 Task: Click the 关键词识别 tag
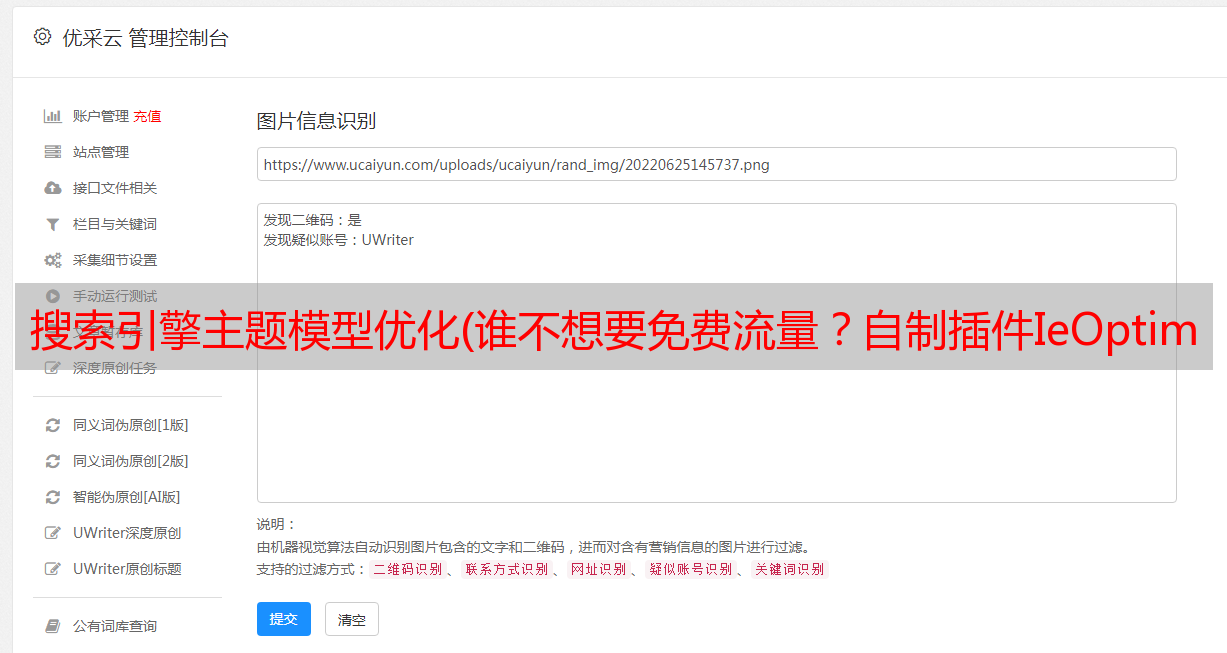[x=790, y=569]
